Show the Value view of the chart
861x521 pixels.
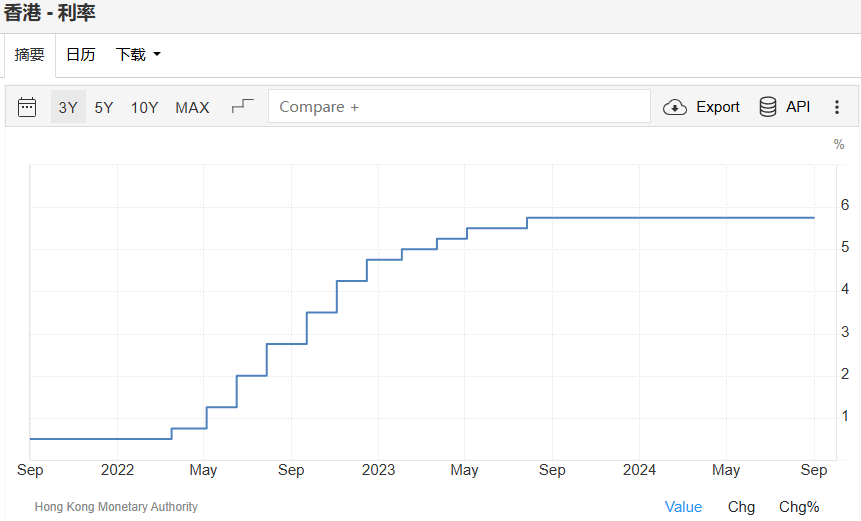(683, 507)
